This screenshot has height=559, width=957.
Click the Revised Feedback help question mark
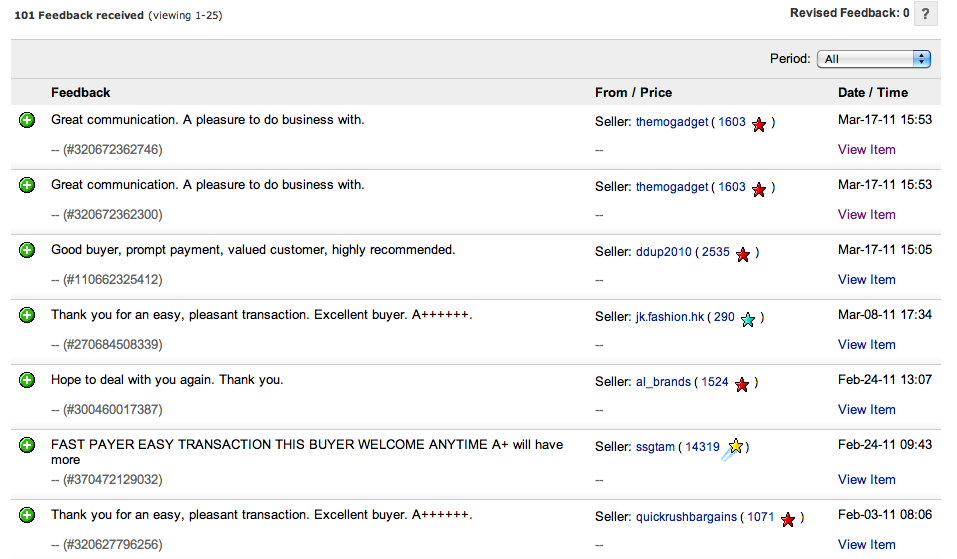coord(927,14)
